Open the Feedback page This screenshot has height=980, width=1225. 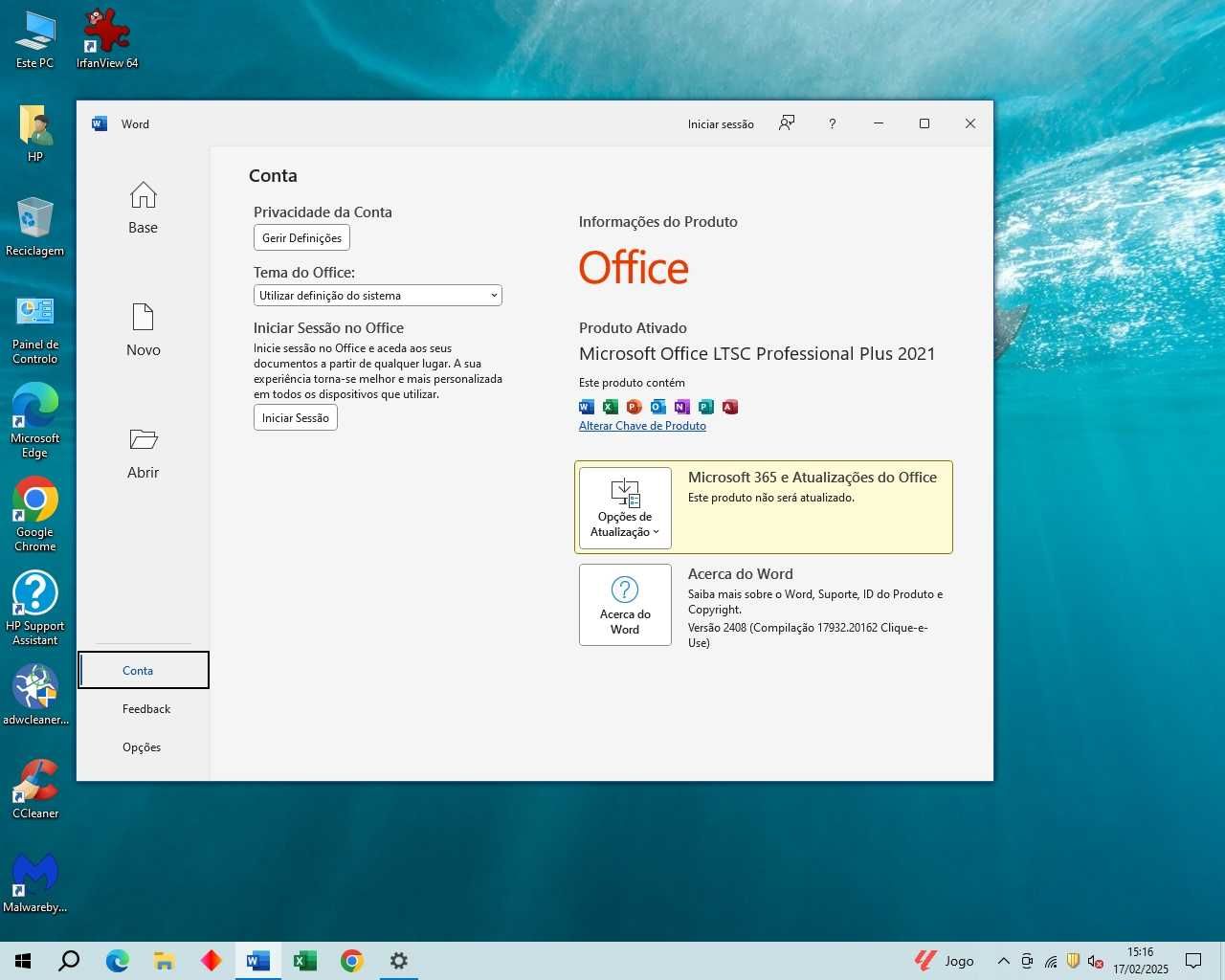145,709
